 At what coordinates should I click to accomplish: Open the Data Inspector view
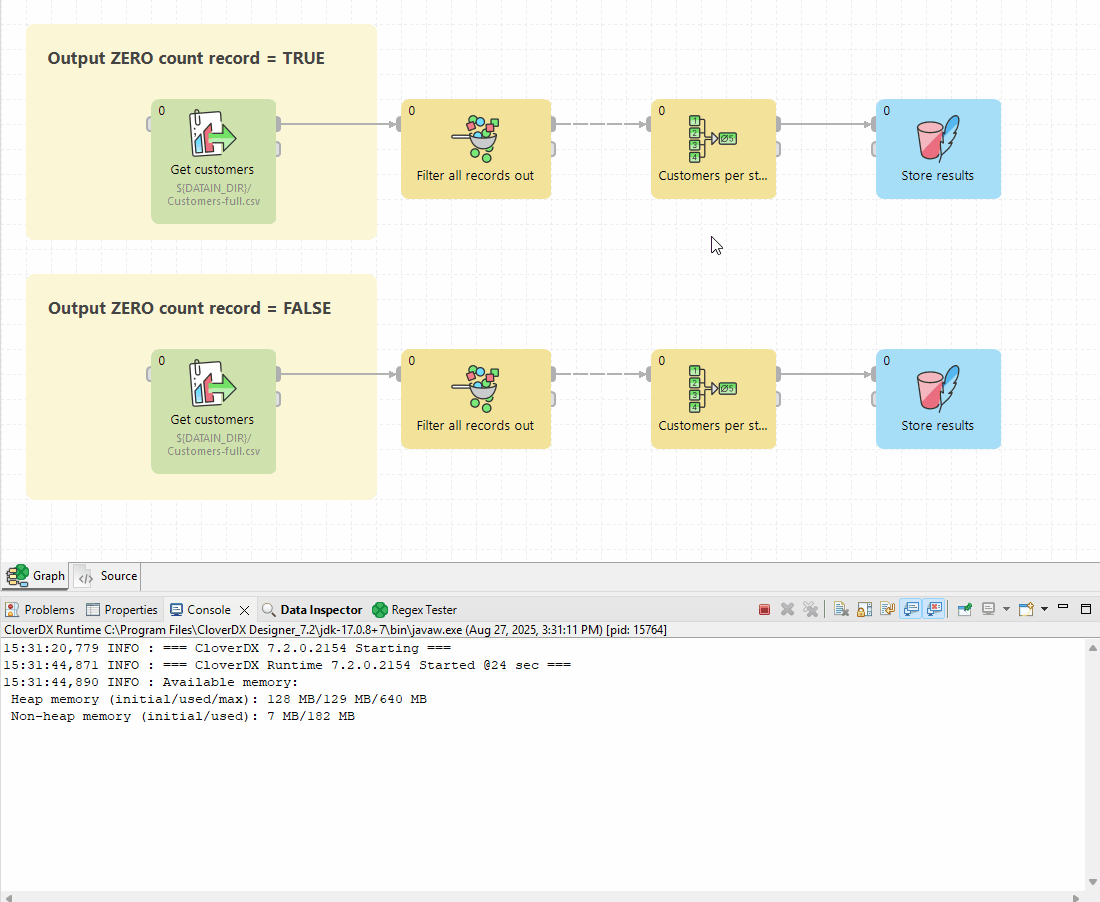click(312, 610)
